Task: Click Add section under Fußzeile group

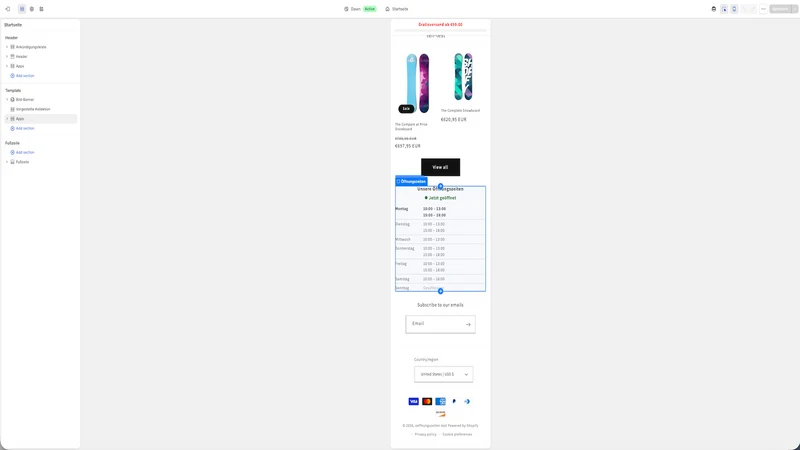Action: [22, 152]
